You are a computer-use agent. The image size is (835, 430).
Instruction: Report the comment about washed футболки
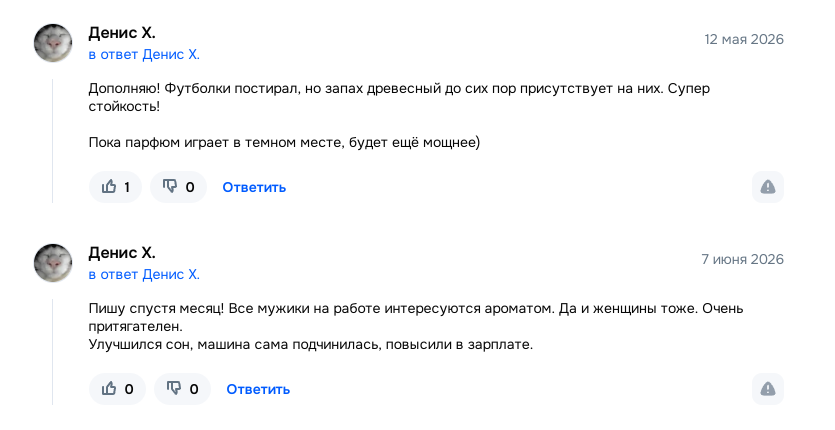click(x=767, y=187)
